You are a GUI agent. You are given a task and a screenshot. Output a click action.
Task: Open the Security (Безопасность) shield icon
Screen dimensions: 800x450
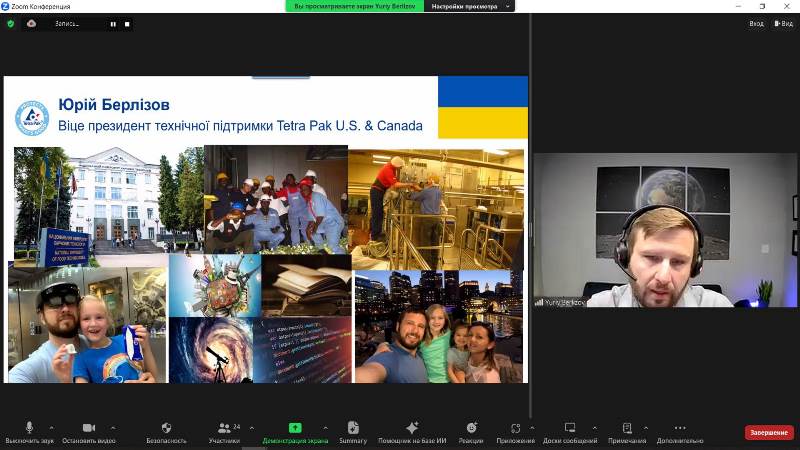(166, 428)
